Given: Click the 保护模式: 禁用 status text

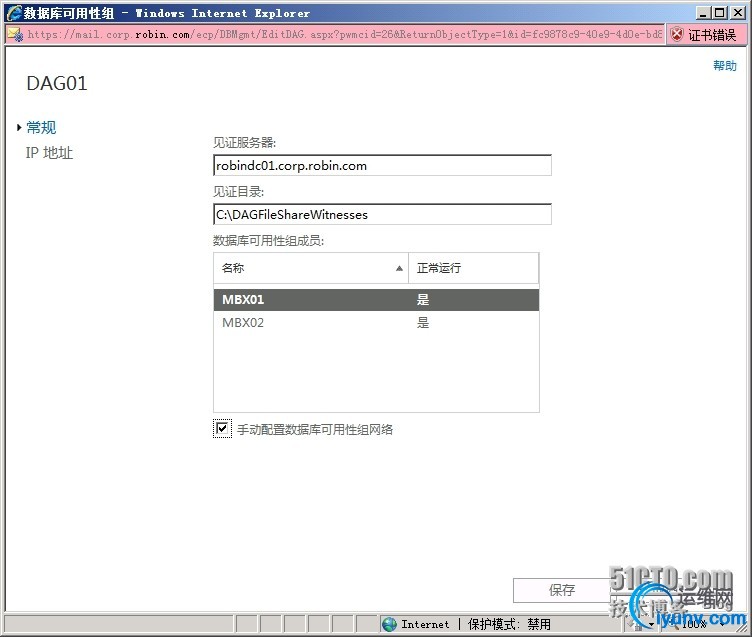Looking at the screenshot, I should [509, 624].
